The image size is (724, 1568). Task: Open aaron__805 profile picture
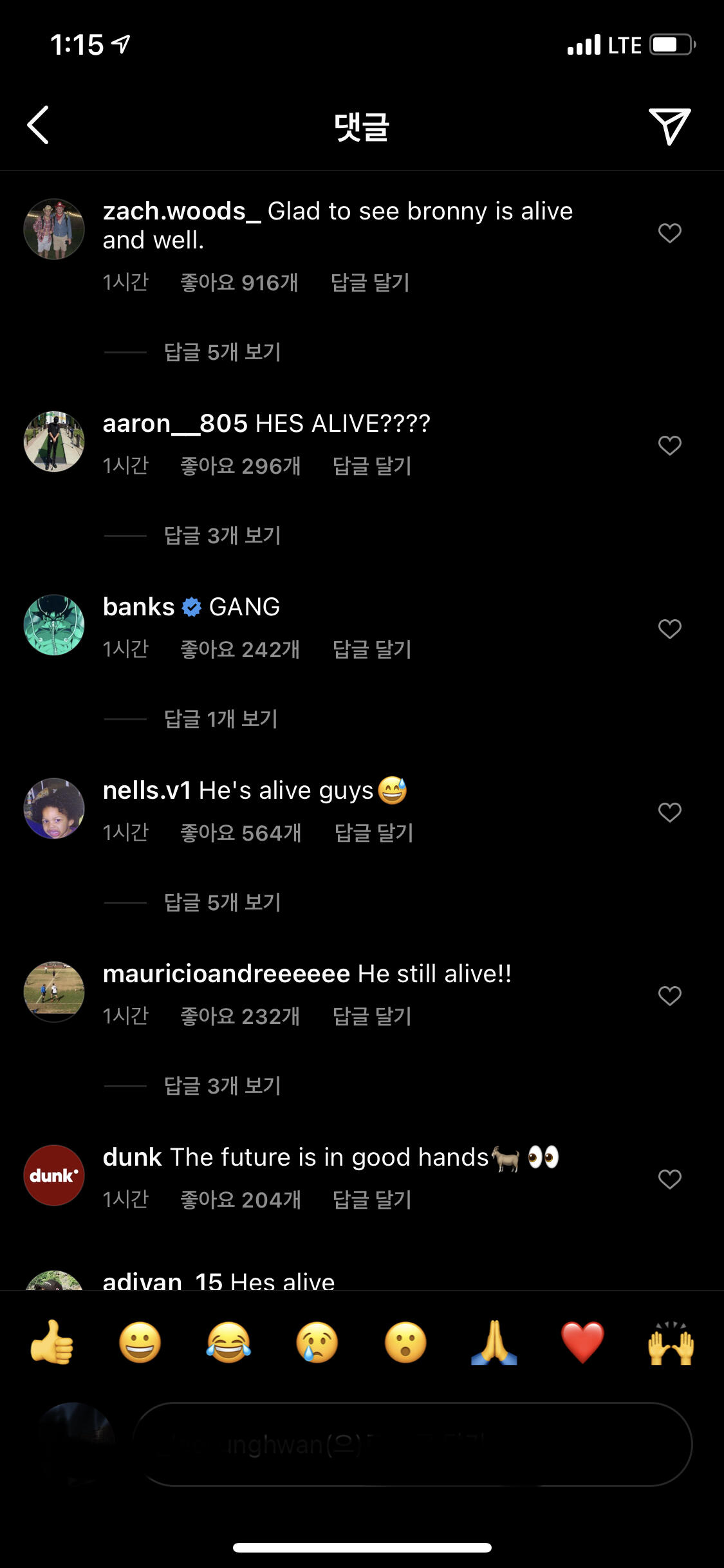pyautogui.click(x=54, y=442)
